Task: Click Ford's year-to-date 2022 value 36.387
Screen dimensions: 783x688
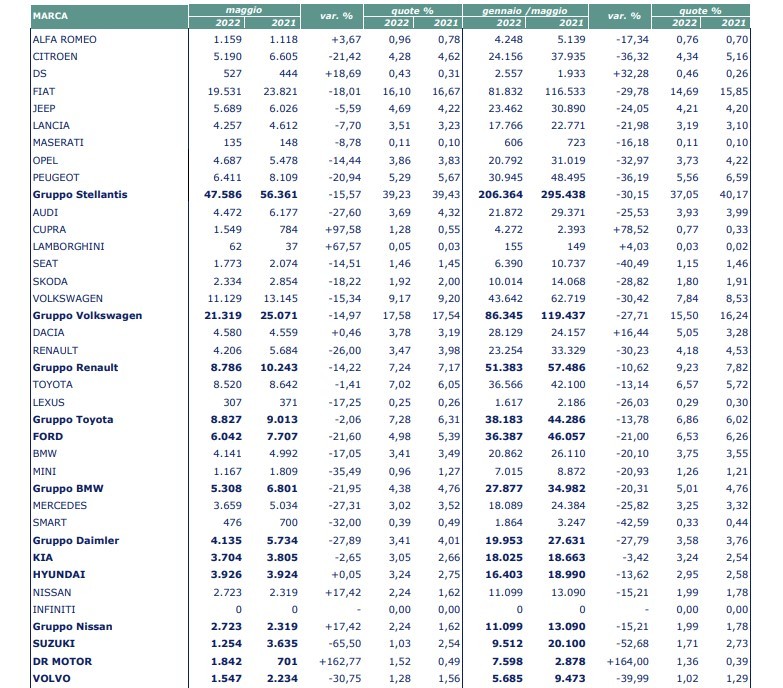Action: click(x=504, y=436)
